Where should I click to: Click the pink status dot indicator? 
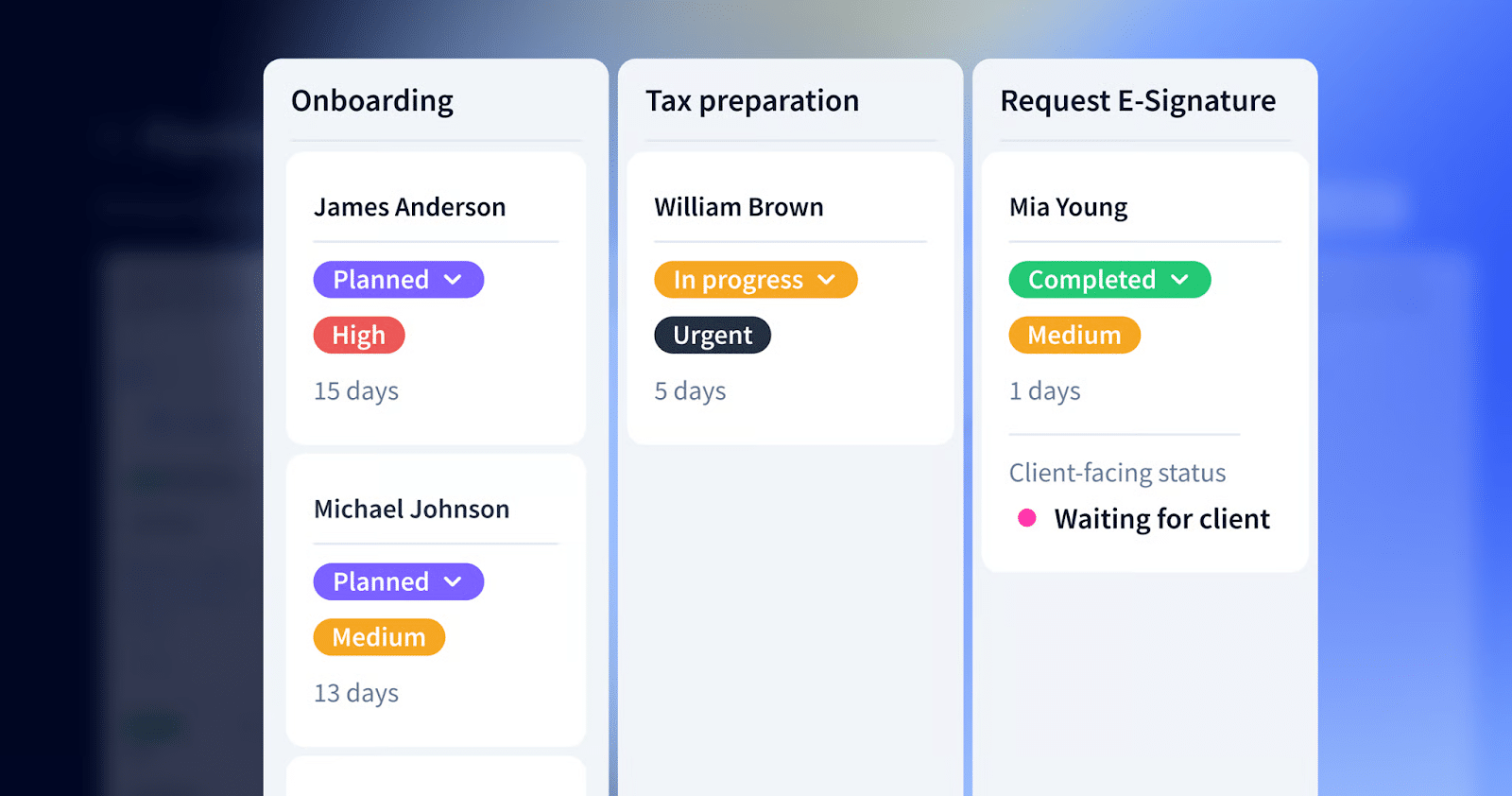pos(1026,518)
